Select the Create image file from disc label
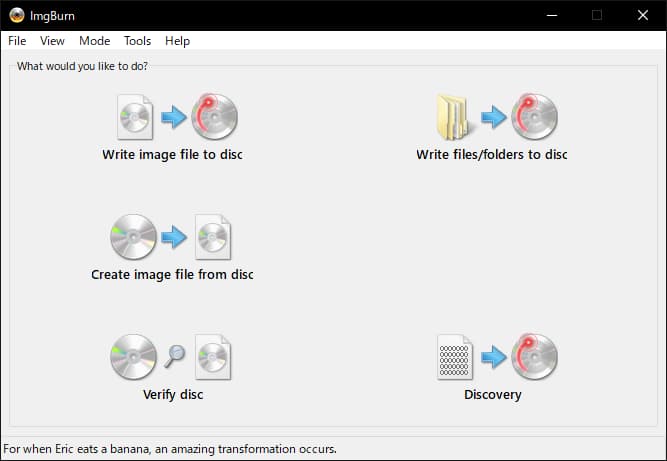This screenshot has width=667, height=461. 172,274
